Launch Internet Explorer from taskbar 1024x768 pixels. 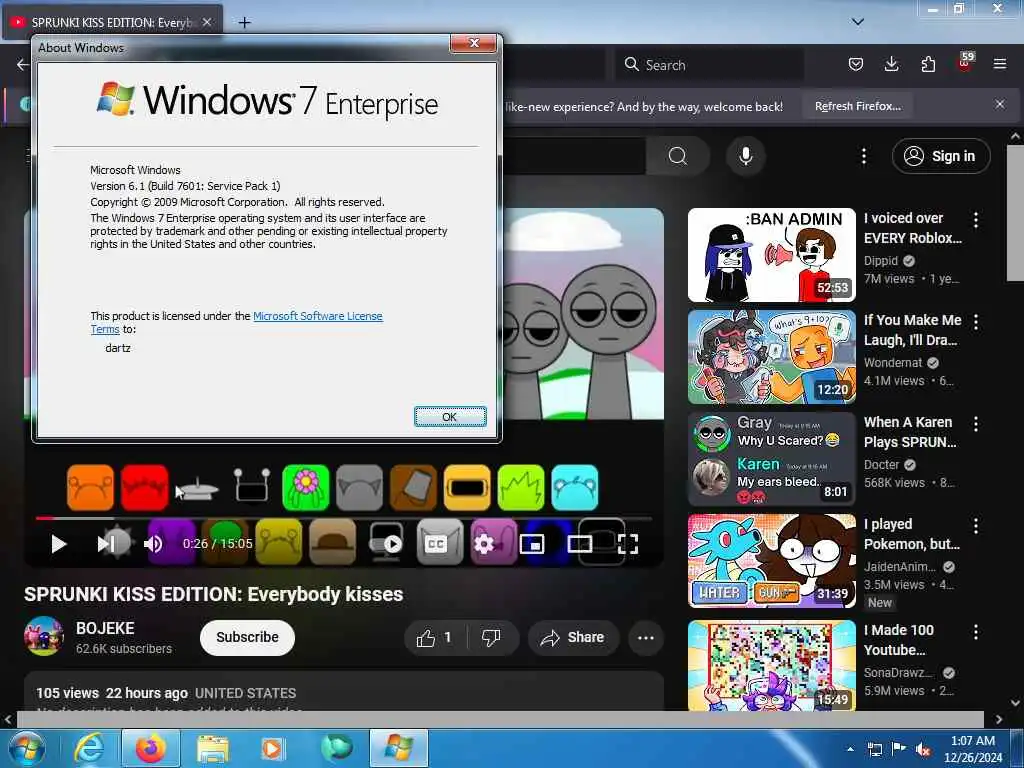point(89,748)
